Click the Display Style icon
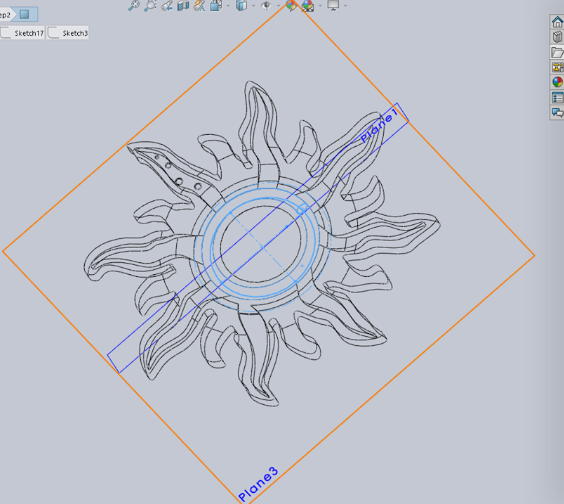 pyautogui.click(x=241, y=5)
